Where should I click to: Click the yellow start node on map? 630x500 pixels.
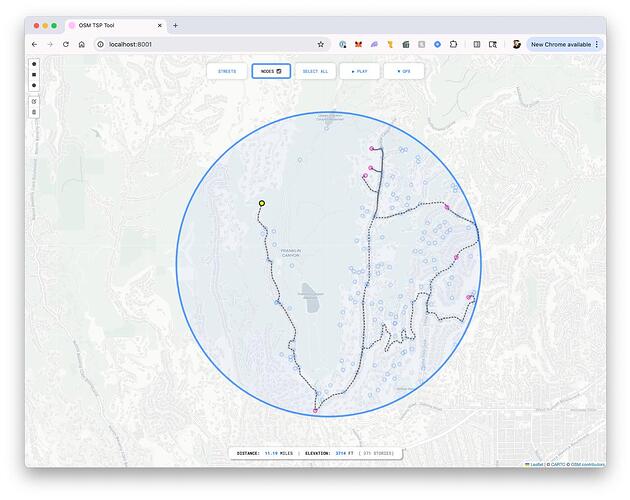[x=262, y=203]
